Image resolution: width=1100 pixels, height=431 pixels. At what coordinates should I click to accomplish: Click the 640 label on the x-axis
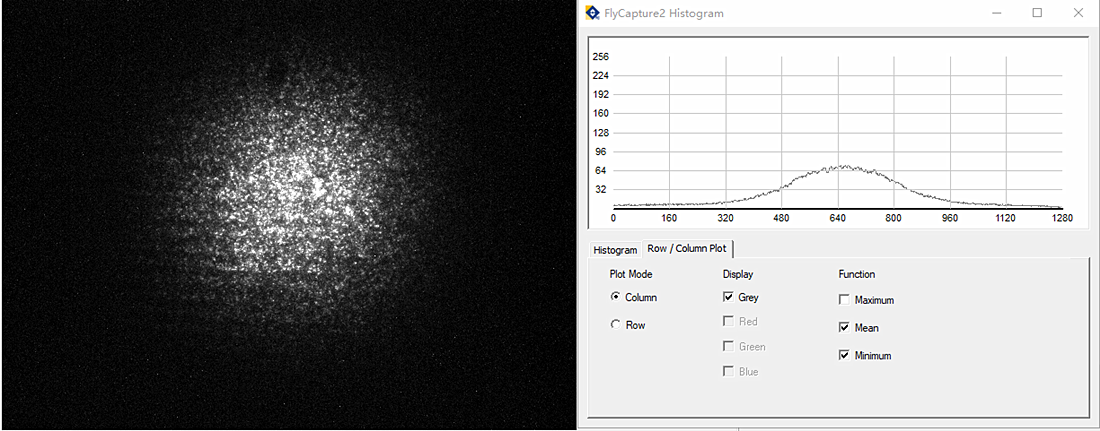coord(837,218)
